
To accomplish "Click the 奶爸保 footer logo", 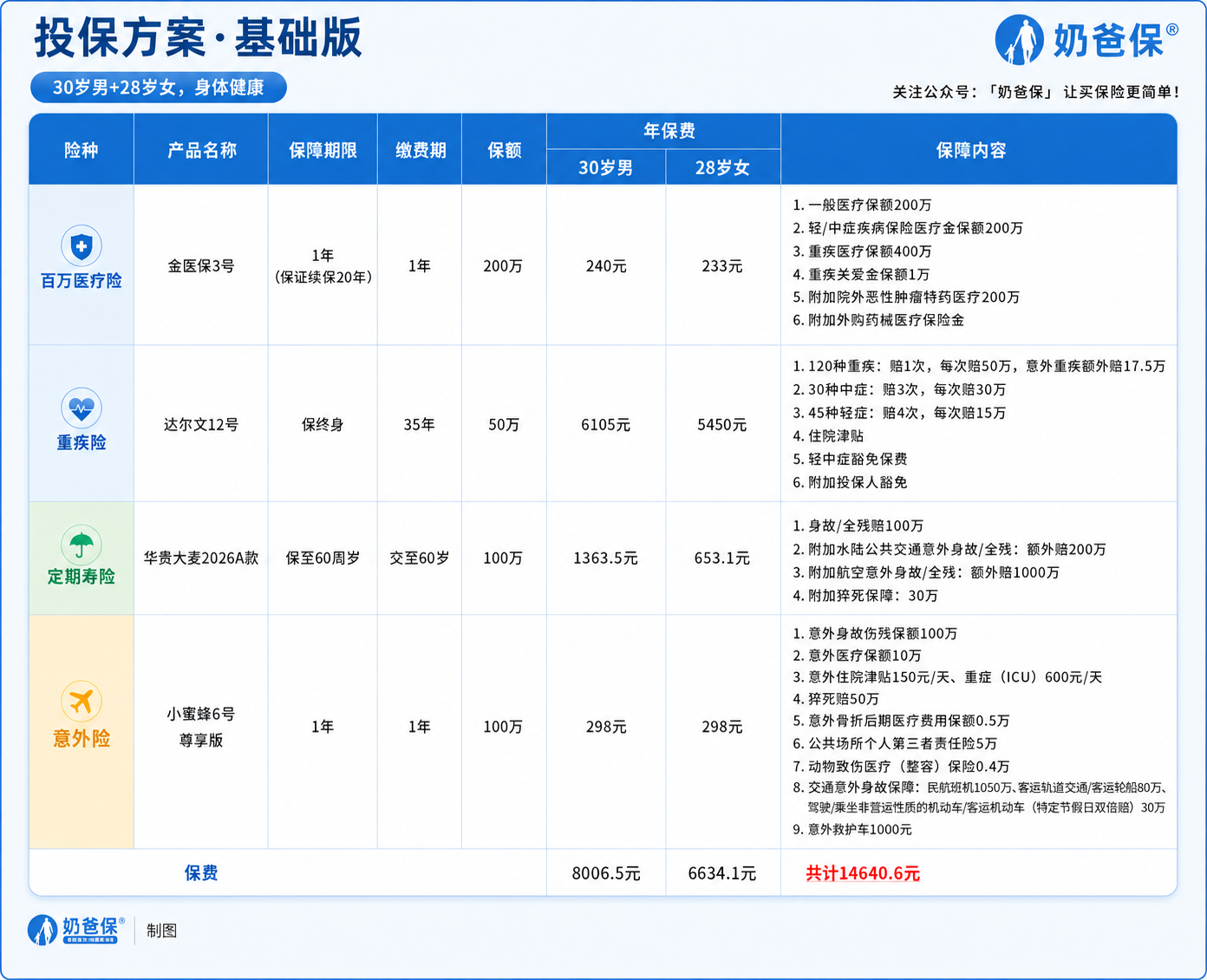I will pyautogui.click(x=75, y=930).
